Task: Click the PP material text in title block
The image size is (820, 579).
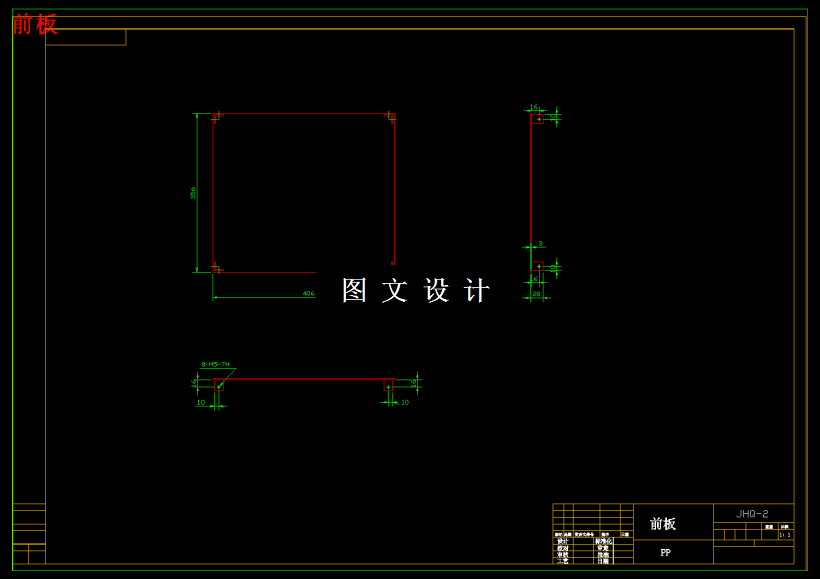Action: tap(665, 552)
